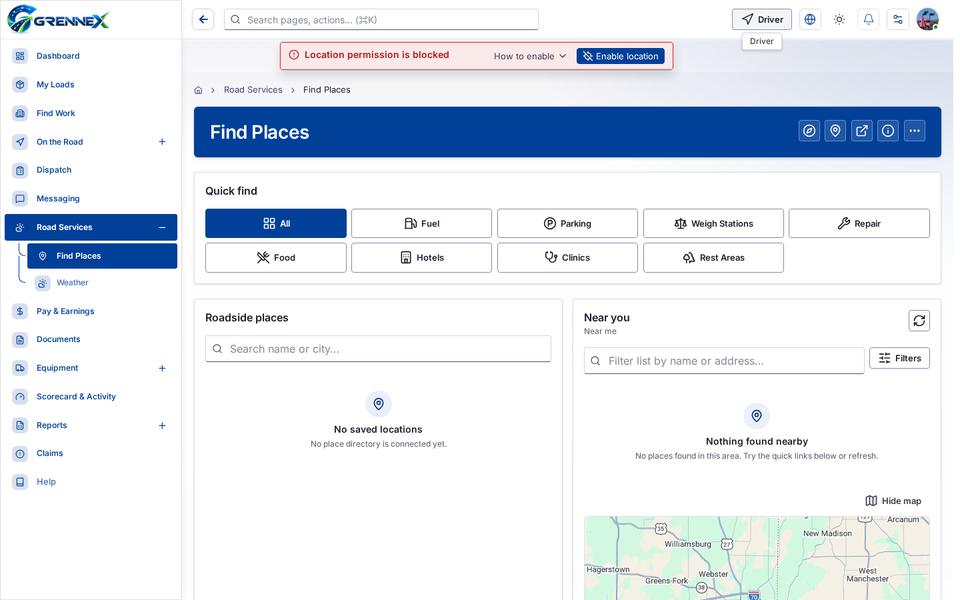Click the Search name or city field
Viewport: 960px width, 600px height.
pyautogui.click(x=378, y=349)
